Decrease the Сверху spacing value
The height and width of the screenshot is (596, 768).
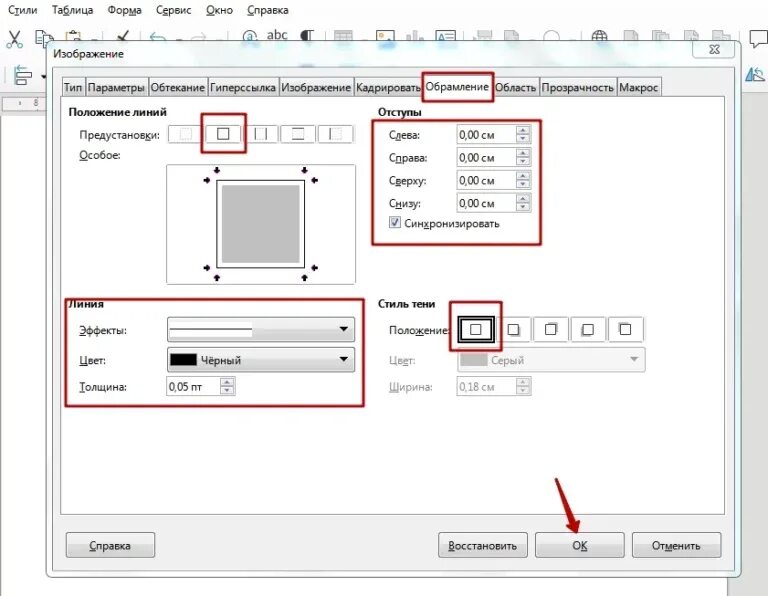pos(523,185)
